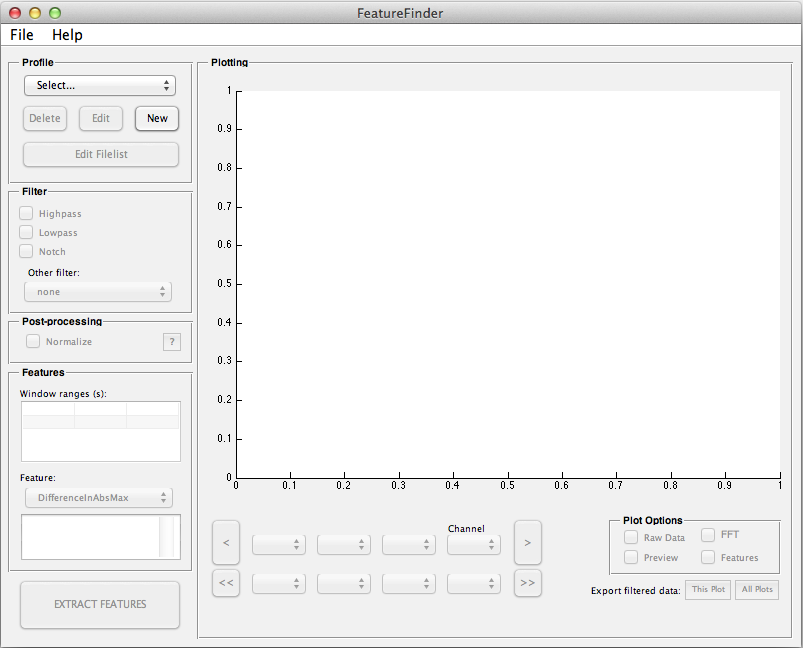Jump forward using the >> button
Screen dimensions: 803x648
[527, 583]
